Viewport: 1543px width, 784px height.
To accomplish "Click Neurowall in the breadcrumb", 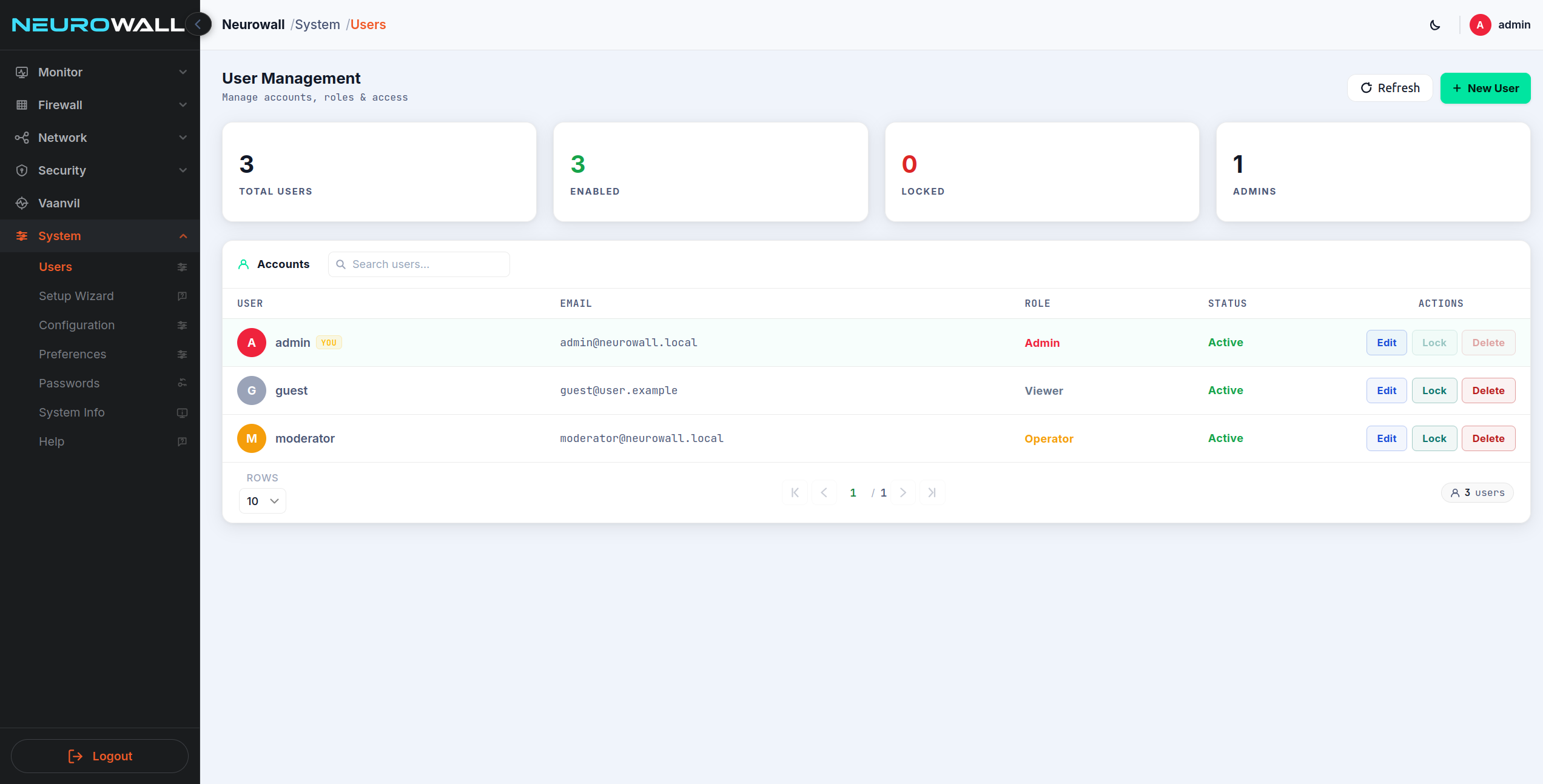I will 253,25.
